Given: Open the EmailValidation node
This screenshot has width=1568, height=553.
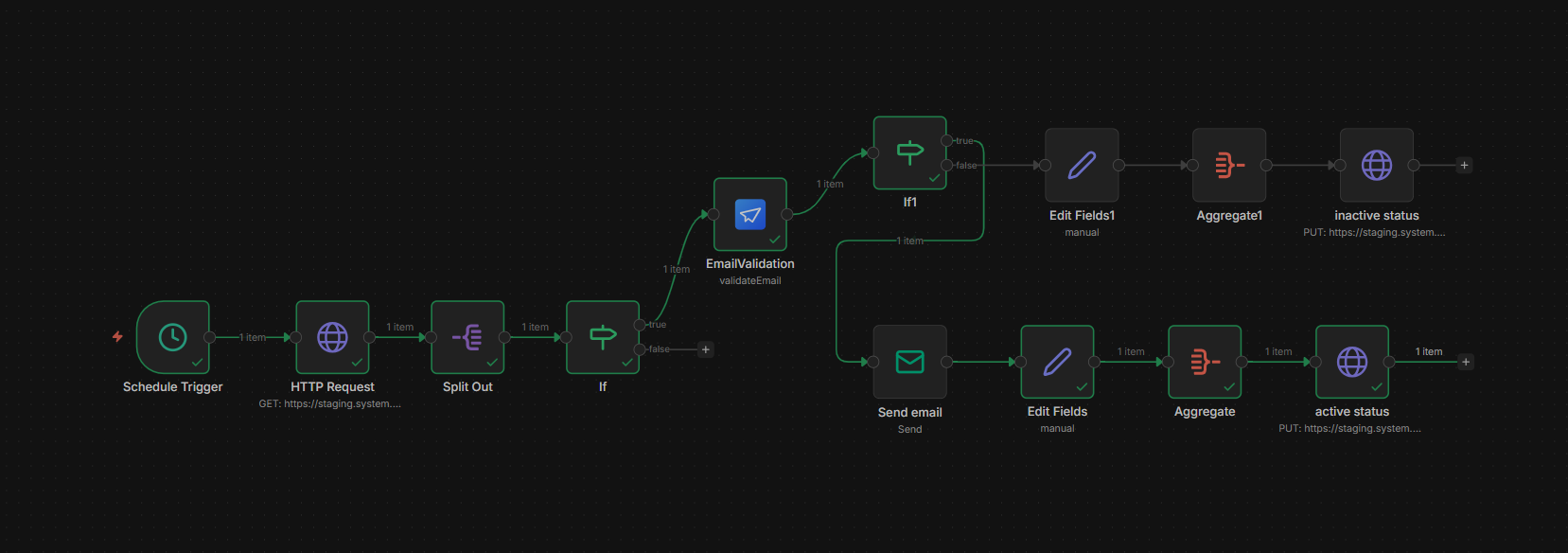Looking at the screenshot, I should coord(749,215).
